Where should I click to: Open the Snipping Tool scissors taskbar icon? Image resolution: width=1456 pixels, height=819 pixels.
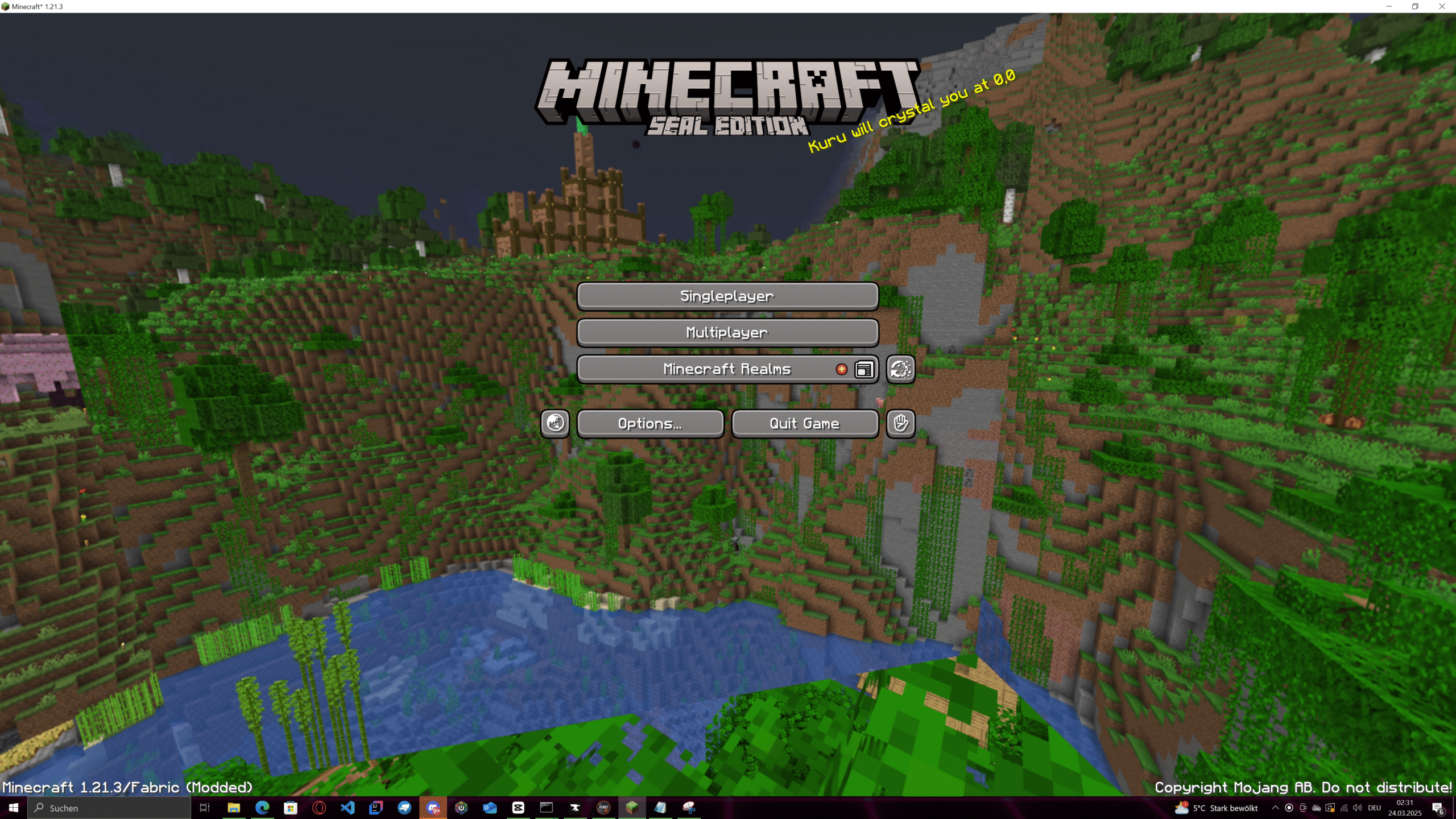(x=689, y=808)
